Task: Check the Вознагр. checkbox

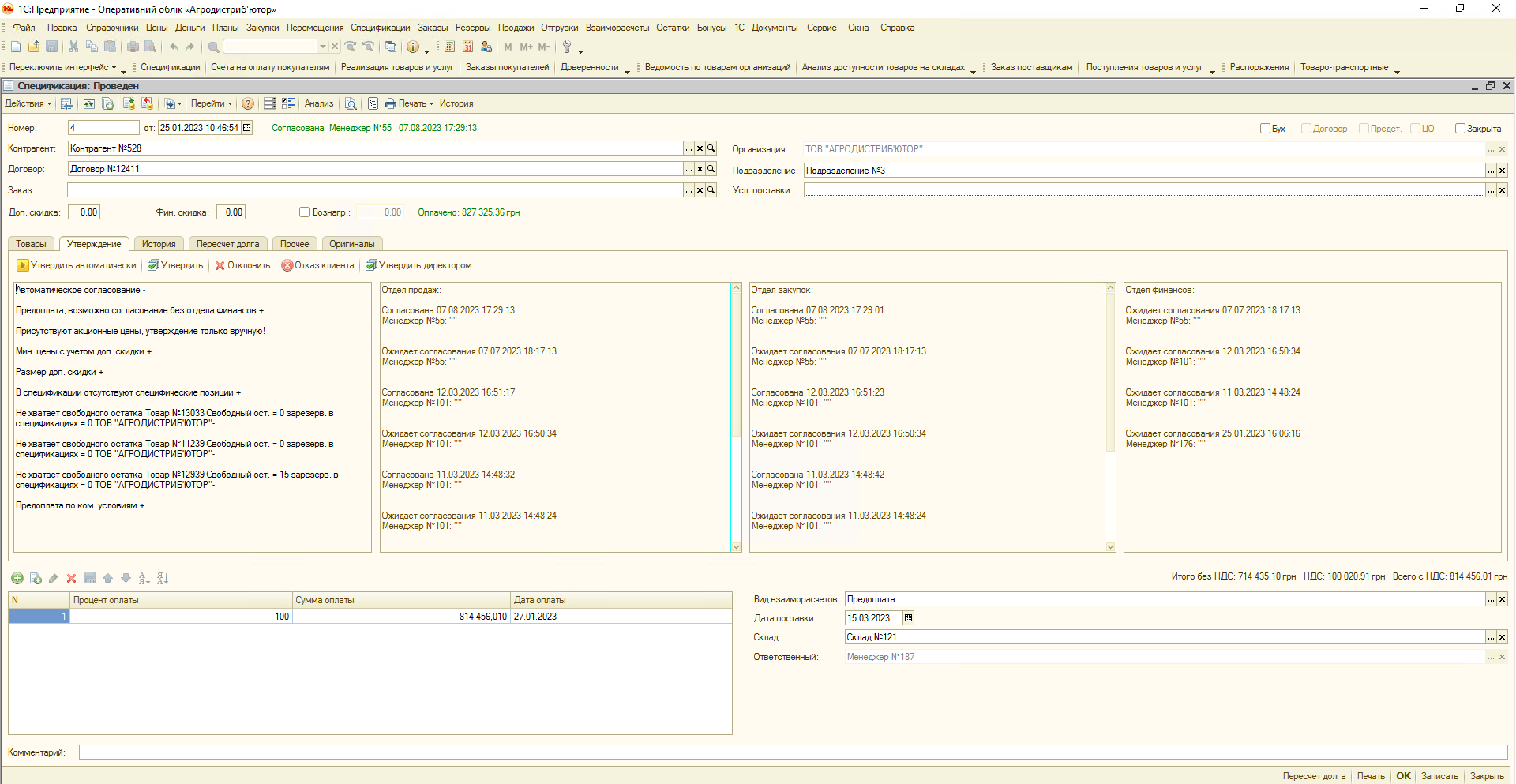Action: 304,212
